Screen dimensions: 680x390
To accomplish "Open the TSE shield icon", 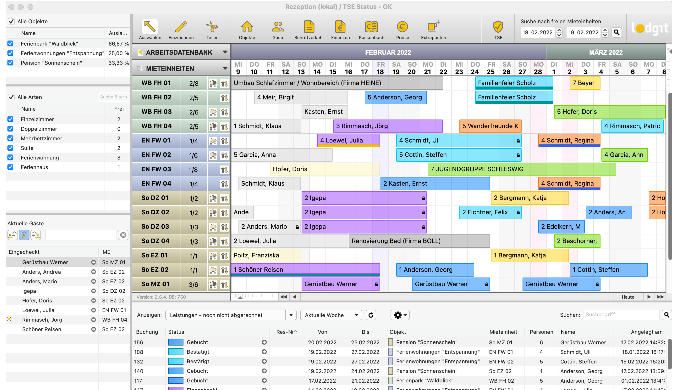I will coord(498,27).
